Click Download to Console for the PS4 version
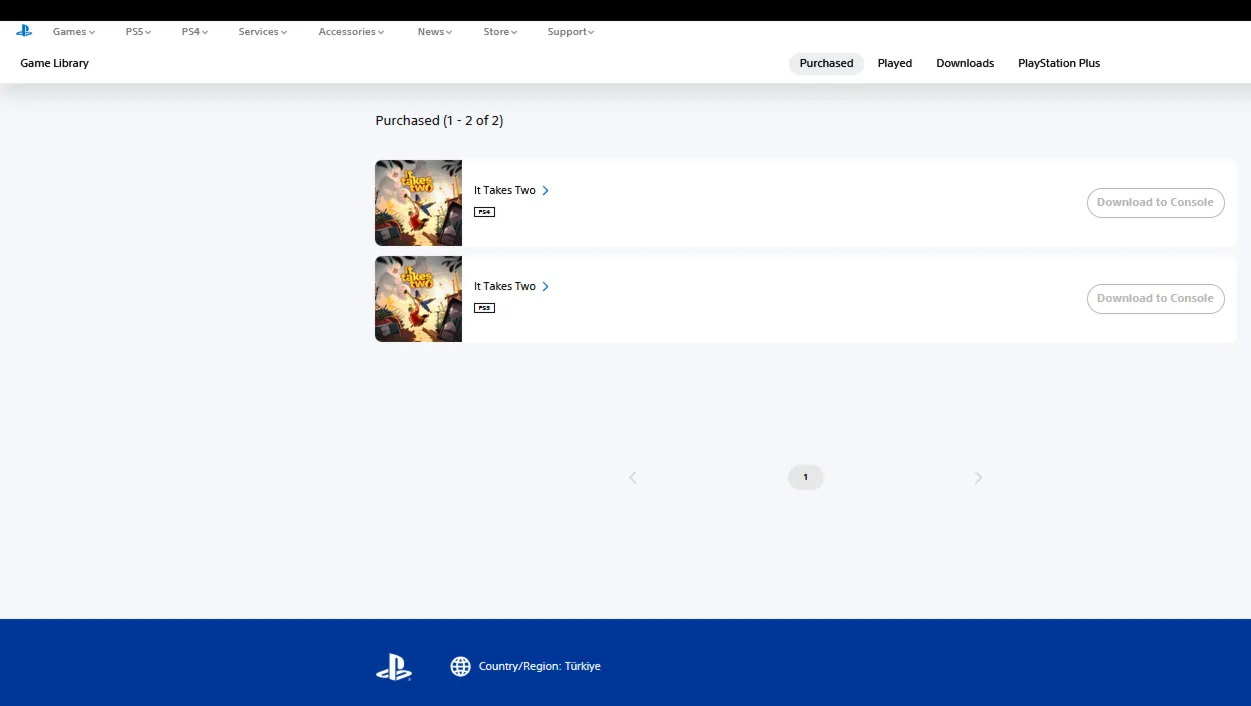The width and height of the screenshot is (1251, 706). 1155,203
